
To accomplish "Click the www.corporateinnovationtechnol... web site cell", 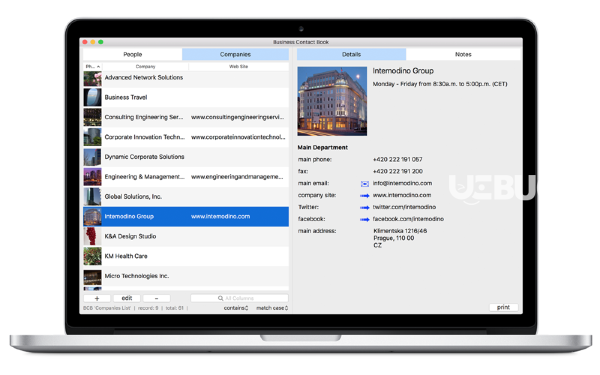I will [238, 137].
